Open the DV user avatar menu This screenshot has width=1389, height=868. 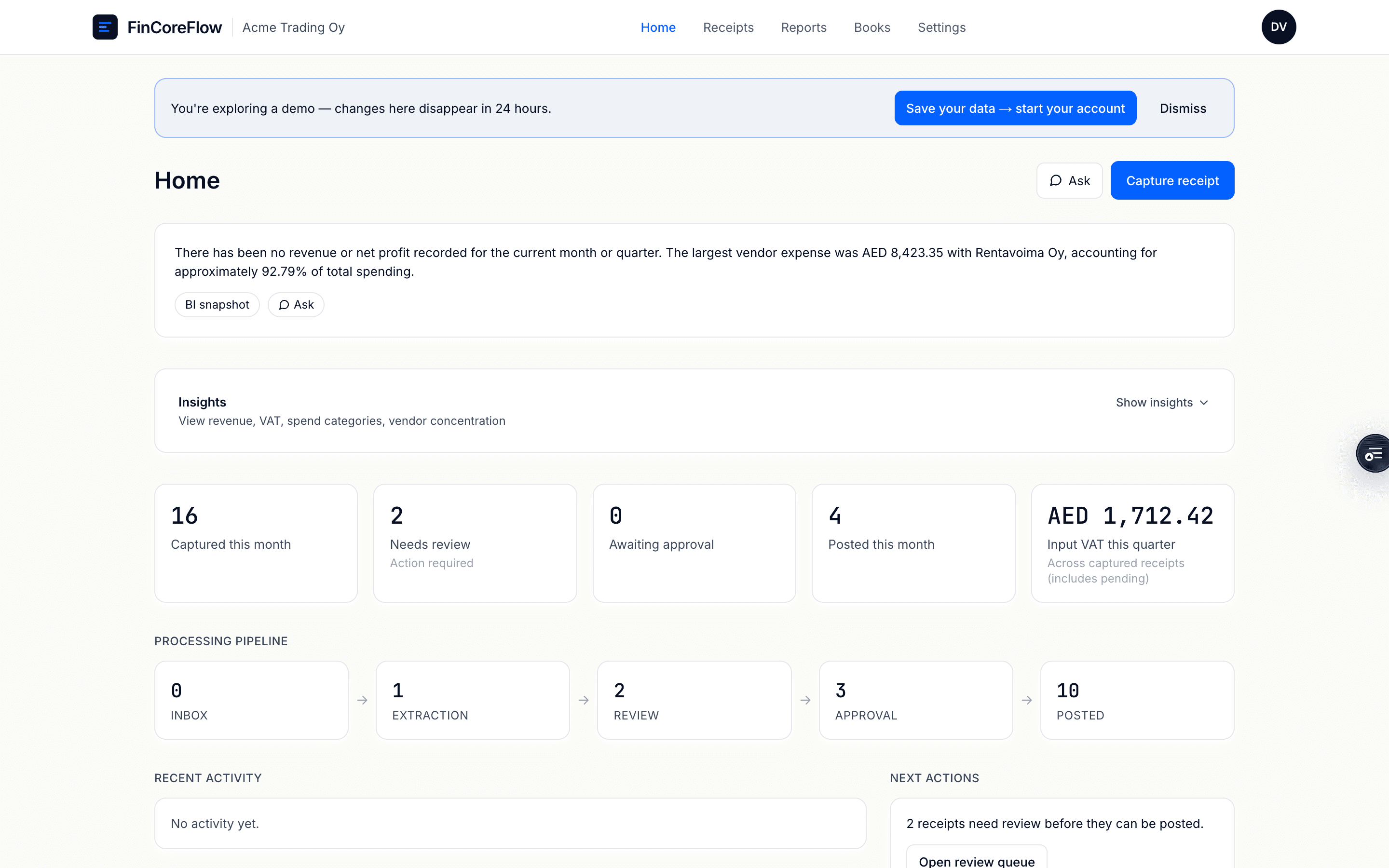coord(1278,27)
